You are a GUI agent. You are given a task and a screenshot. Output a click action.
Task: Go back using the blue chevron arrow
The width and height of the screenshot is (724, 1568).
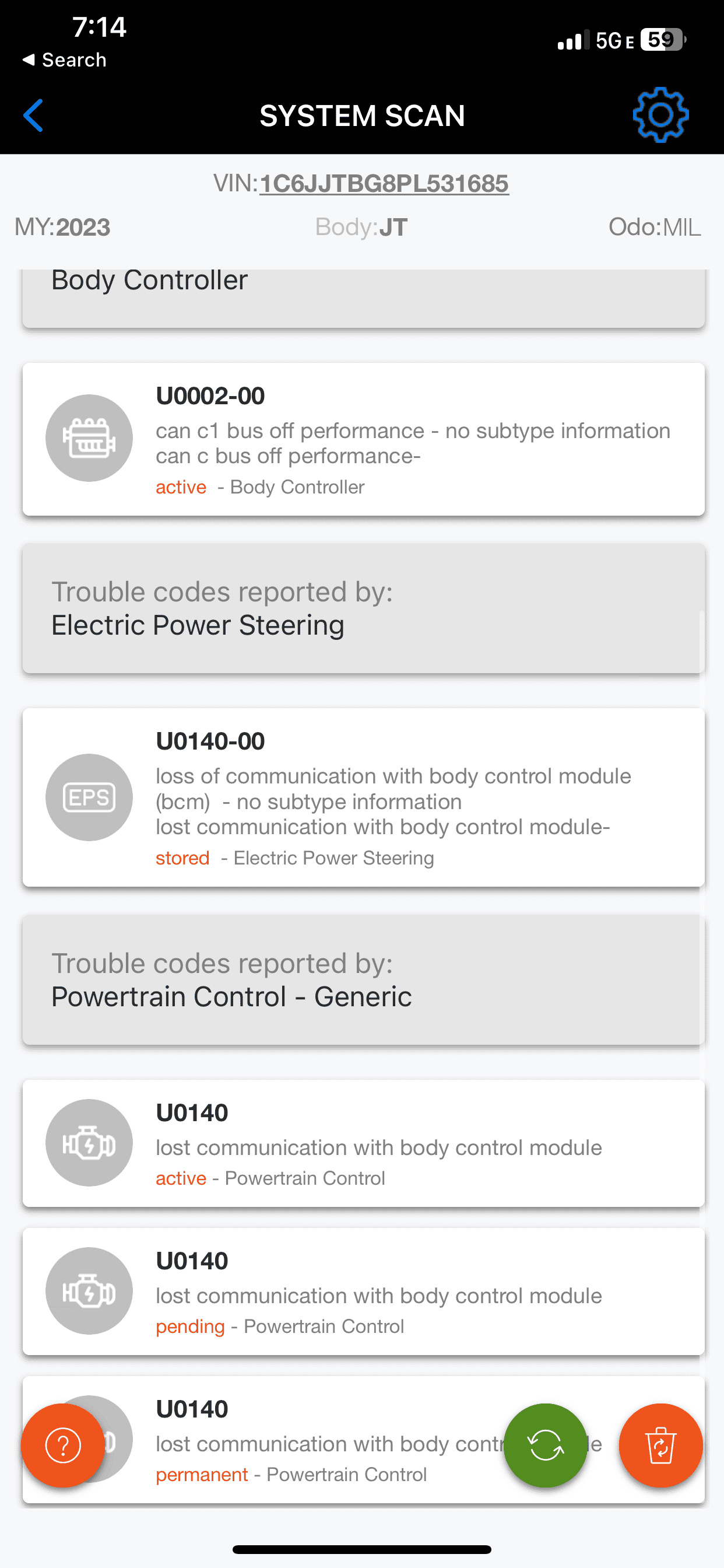pos(33,115)
